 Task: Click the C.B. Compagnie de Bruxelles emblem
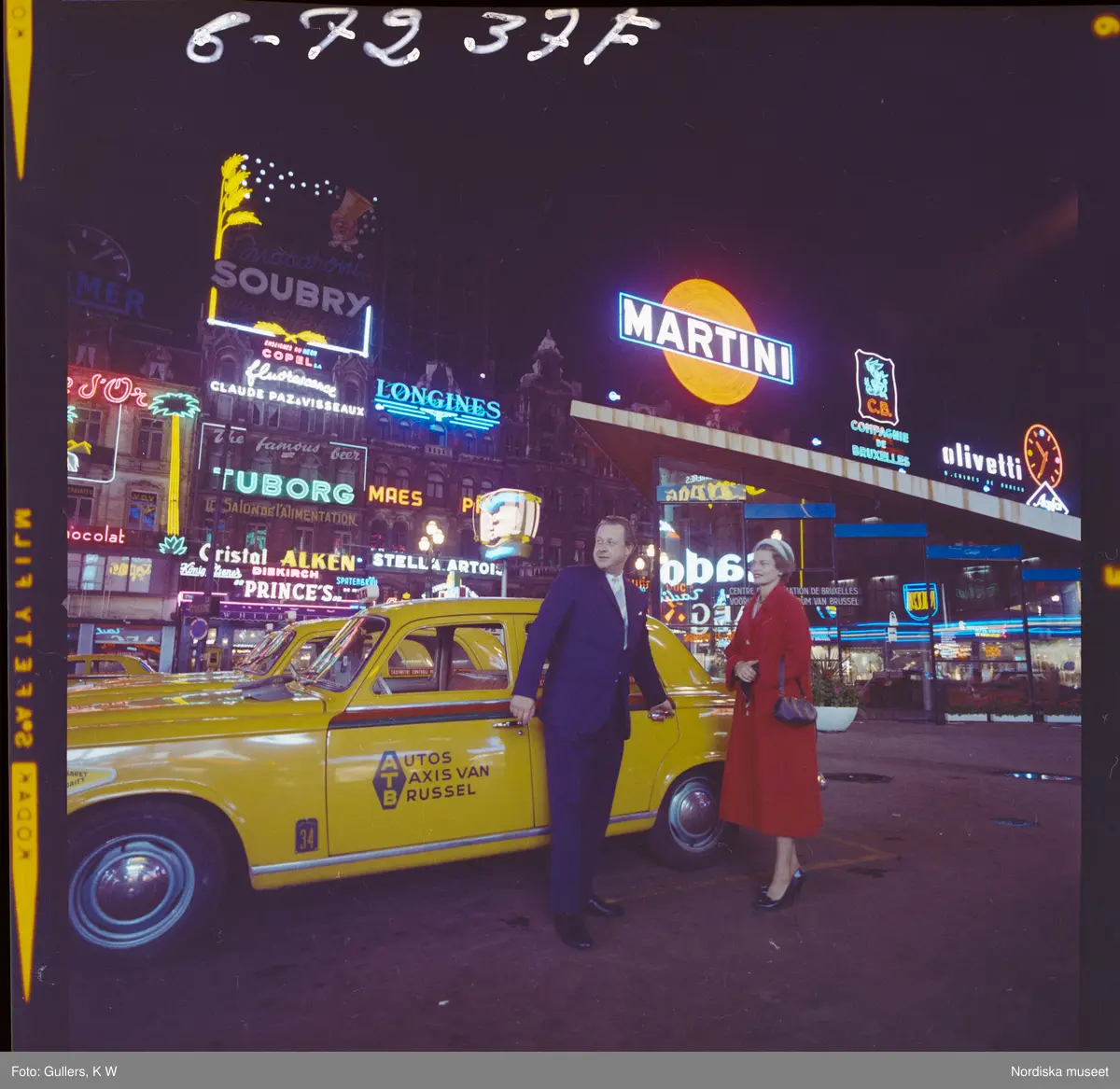(x=875, y=387)
